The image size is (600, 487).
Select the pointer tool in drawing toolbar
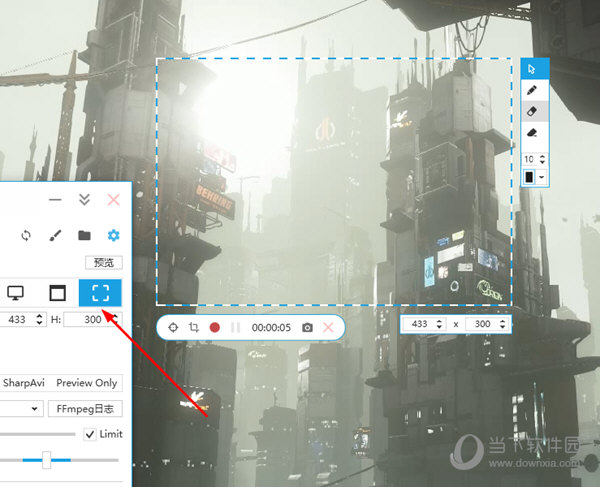click(x=534, y=69)
